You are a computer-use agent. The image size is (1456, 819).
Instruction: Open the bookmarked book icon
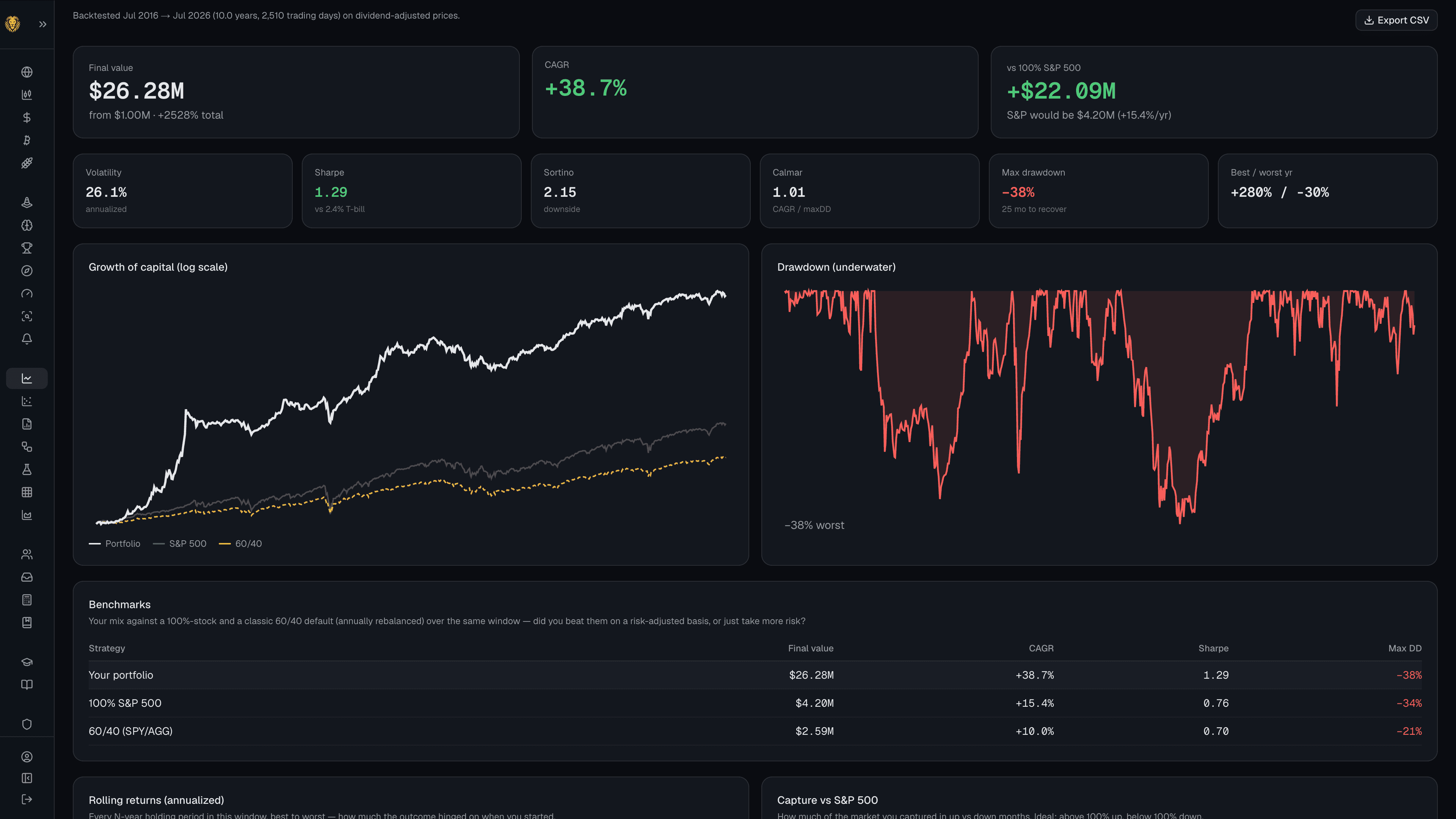27,623
